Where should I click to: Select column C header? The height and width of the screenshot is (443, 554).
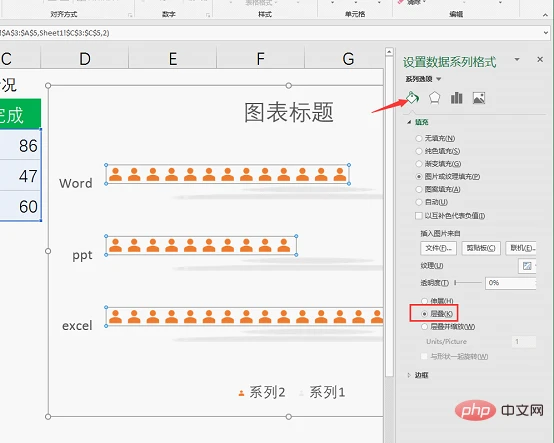[20, 59]
